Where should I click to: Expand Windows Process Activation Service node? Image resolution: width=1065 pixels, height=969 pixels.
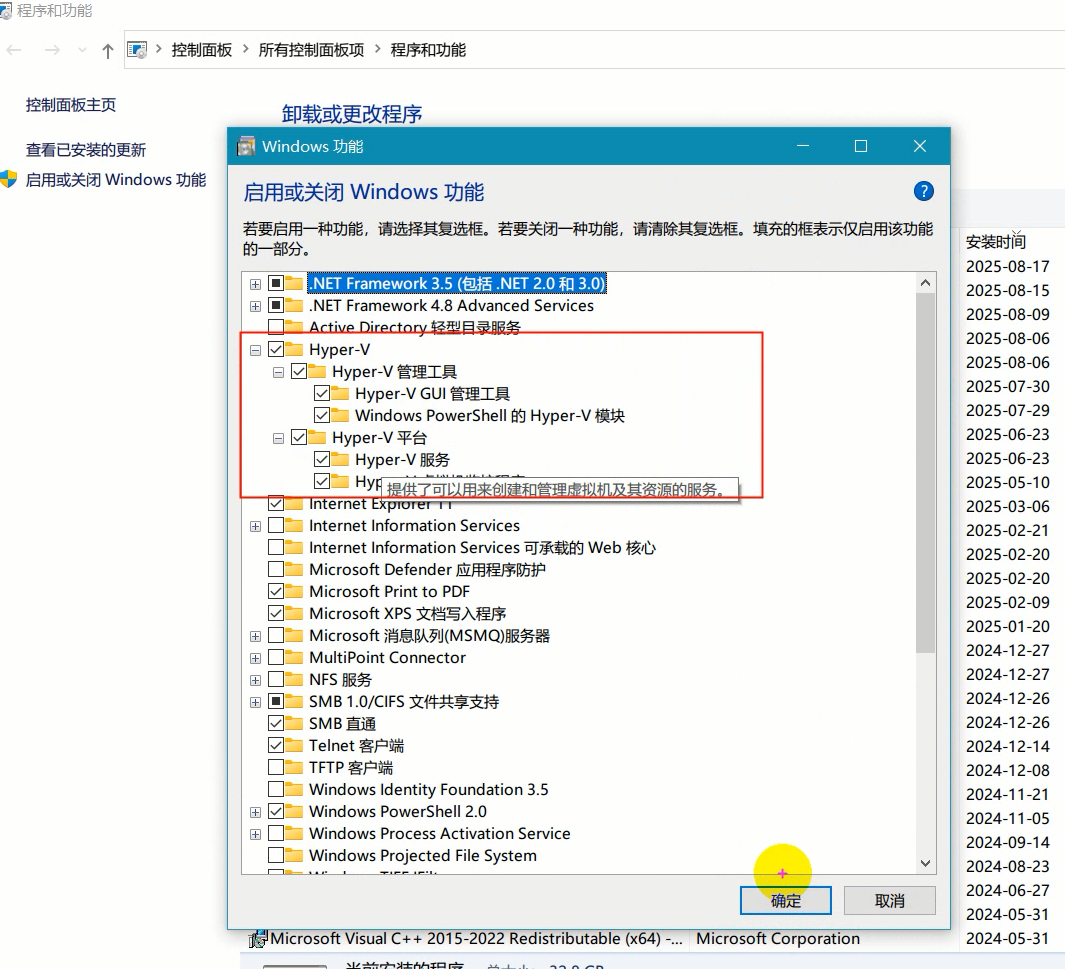(x=255, y=834)
